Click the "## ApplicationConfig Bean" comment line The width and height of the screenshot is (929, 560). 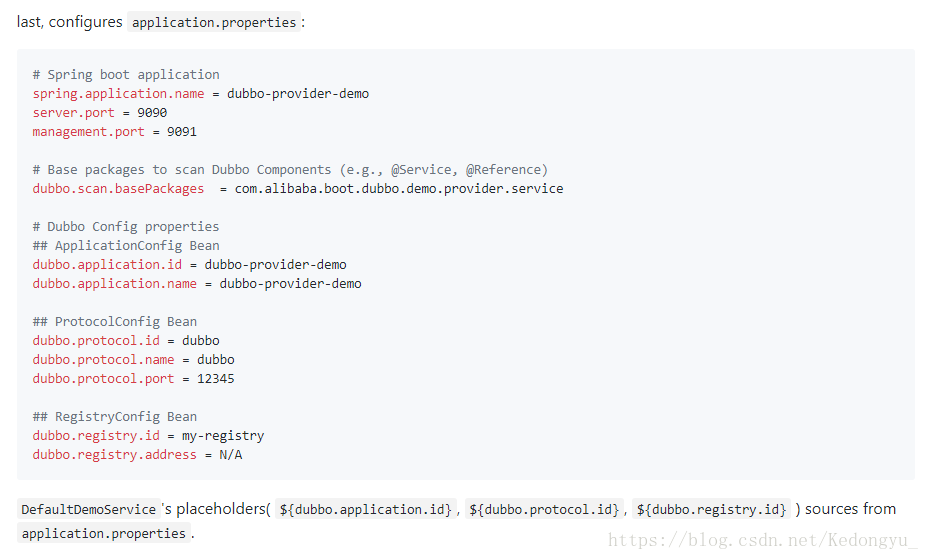[x=126, y=245]
